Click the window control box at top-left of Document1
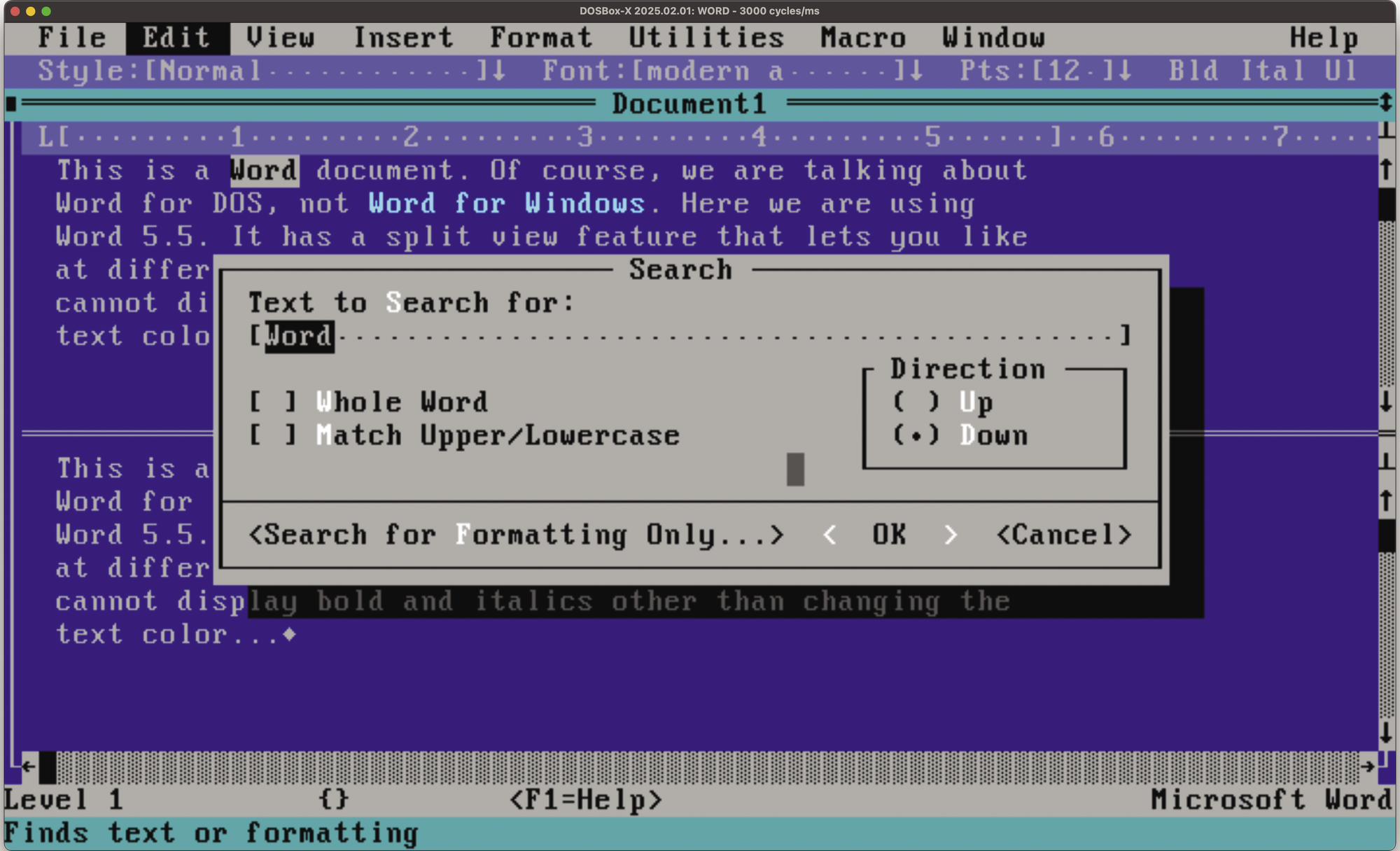Image resolution: width=1400 pixels, height=851 pixels. [11, 104]
